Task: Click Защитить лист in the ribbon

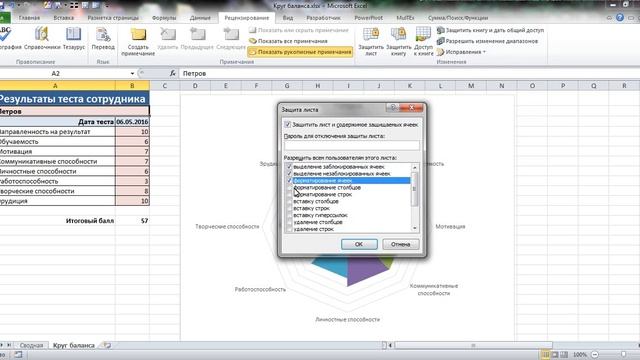Action: click(x=371, y=41)
